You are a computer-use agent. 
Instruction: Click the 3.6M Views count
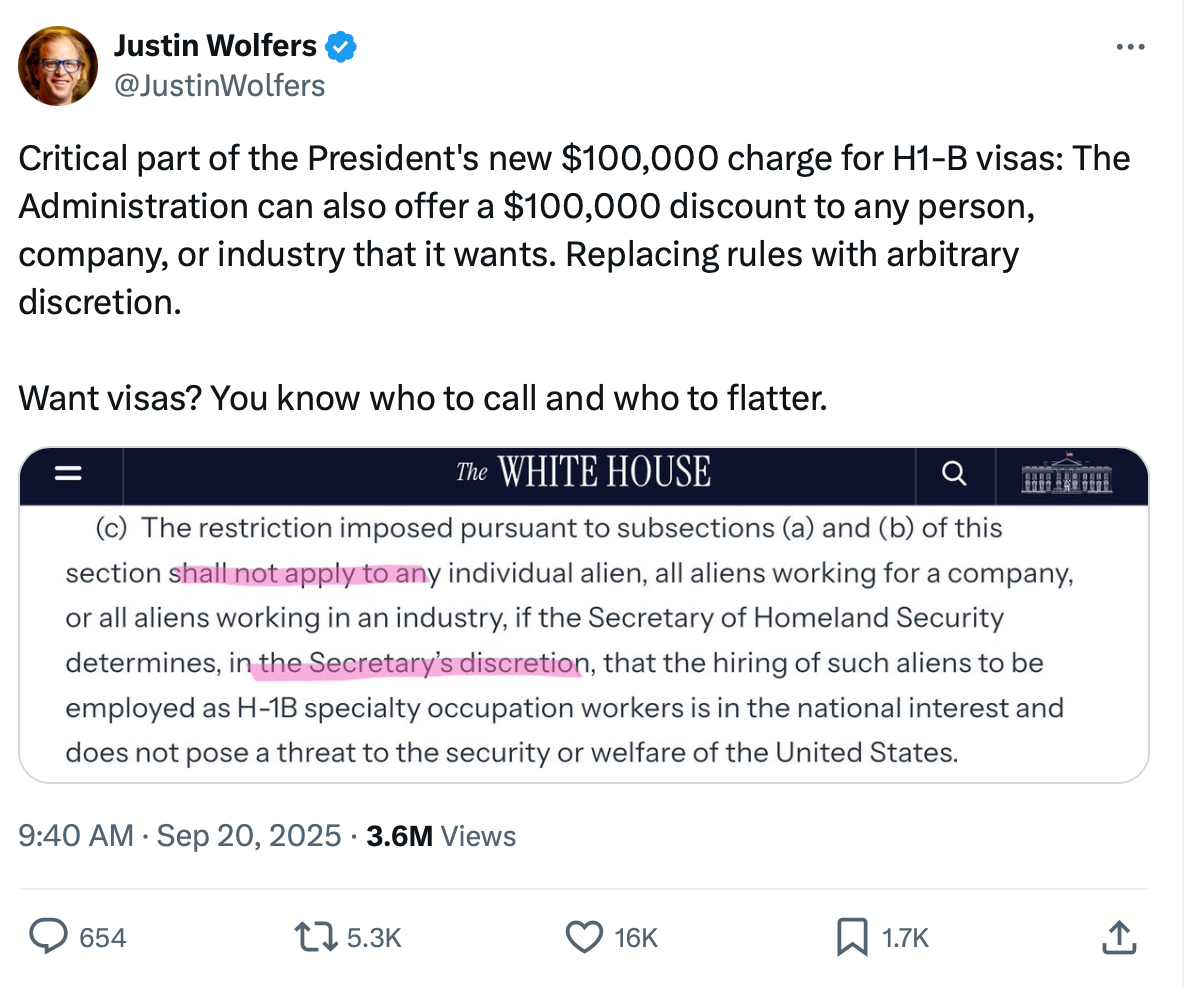[440, 835]
